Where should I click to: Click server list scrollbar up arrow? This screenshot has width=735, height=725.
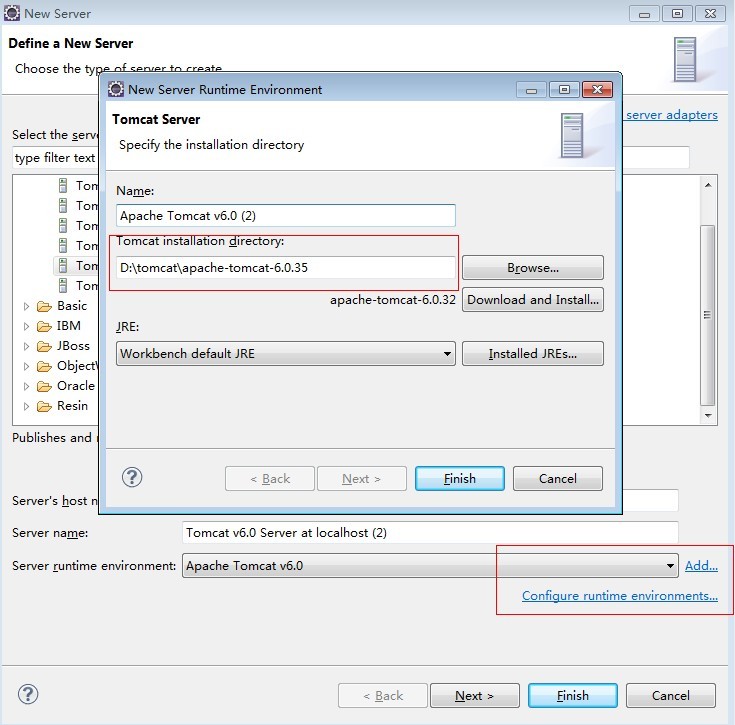[708, 185]
